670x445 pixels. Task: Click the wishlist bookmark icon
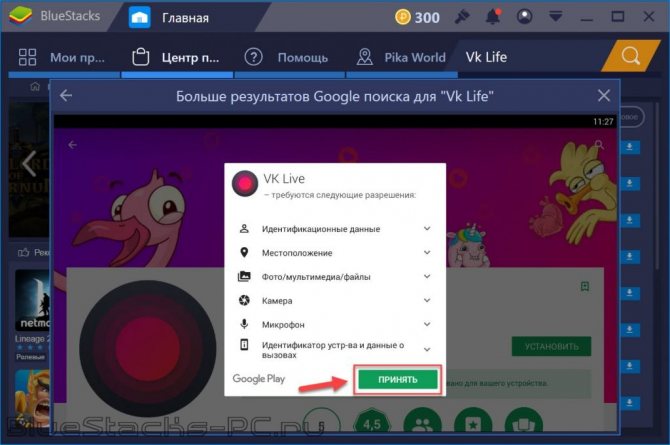pos(585,286)
